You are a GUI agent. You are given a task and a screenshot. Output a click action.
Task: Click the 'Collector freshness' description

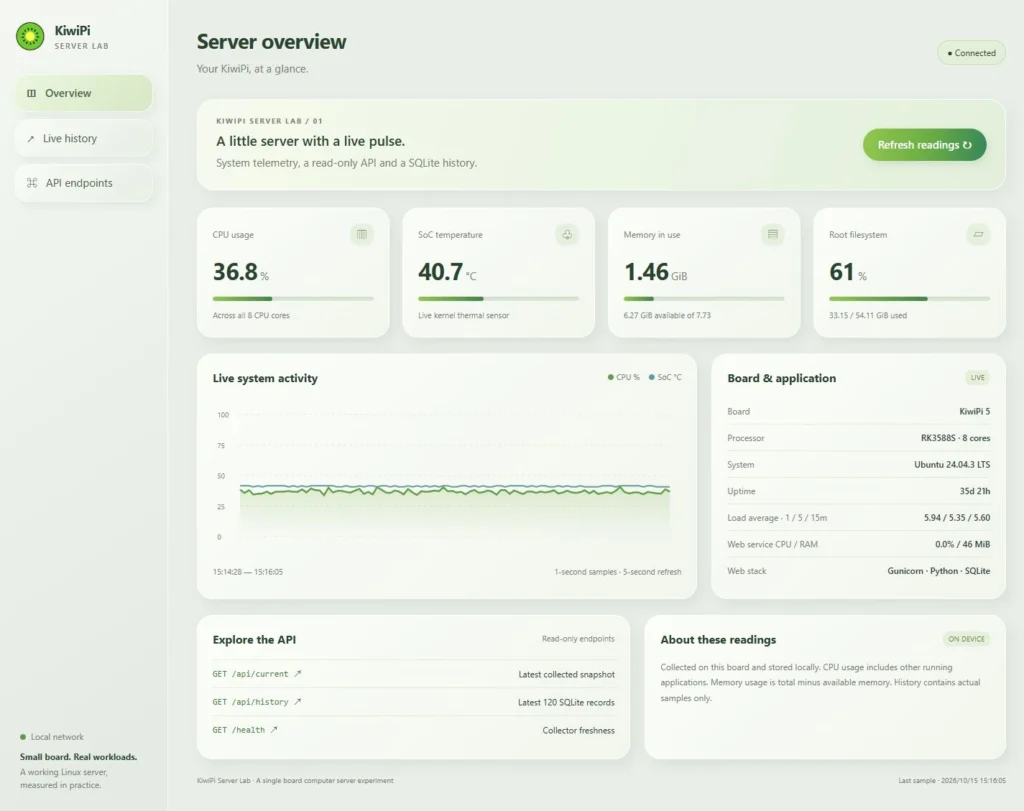click(579, 731)
